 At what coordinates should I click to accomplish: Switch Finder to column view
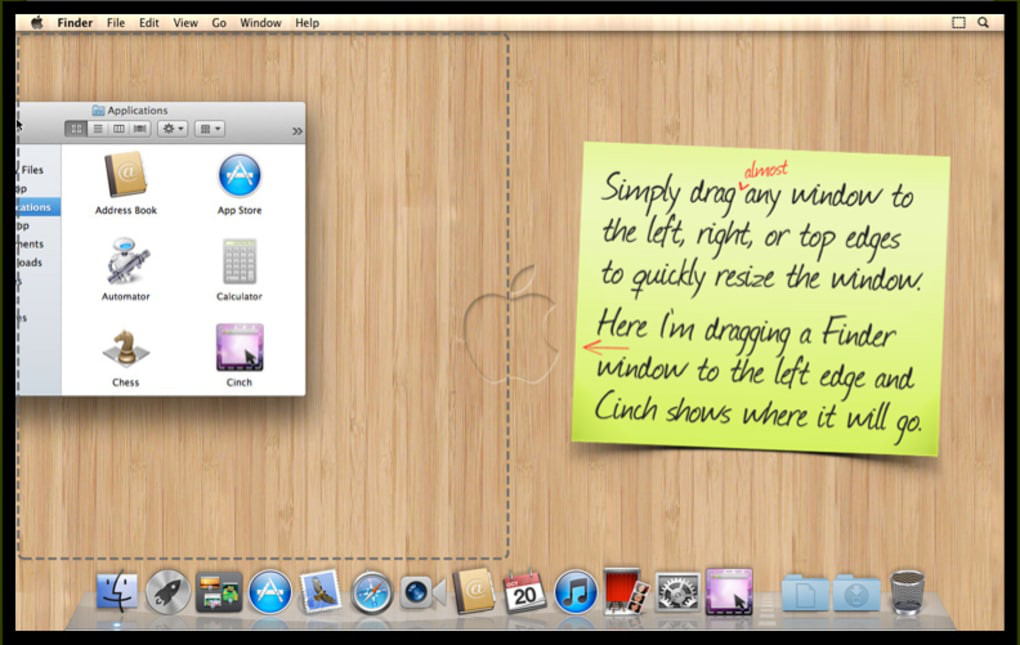click(118, 129)
